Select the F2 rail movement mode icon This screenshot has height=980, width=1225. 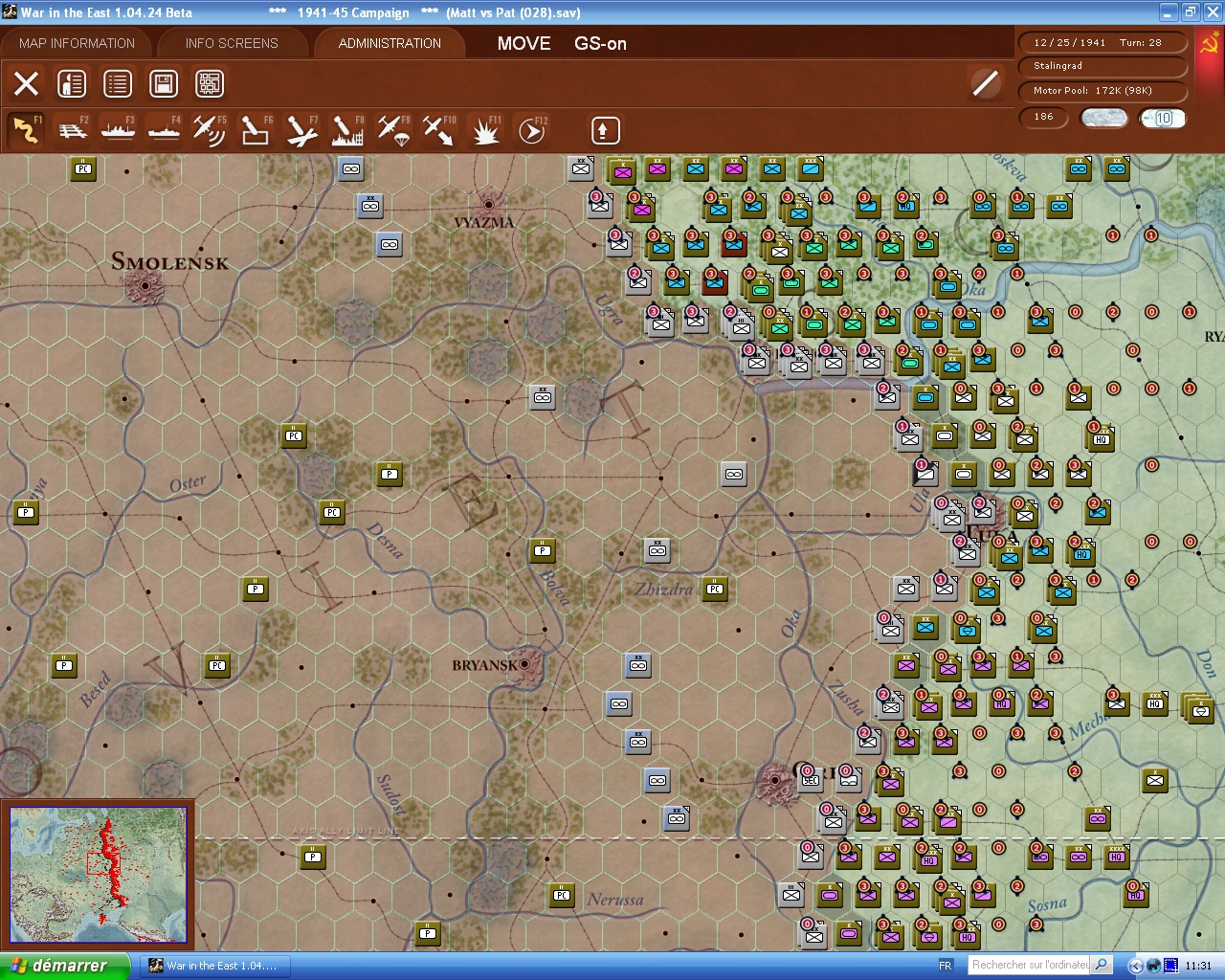pyautogui.click(x=72, y=129)
